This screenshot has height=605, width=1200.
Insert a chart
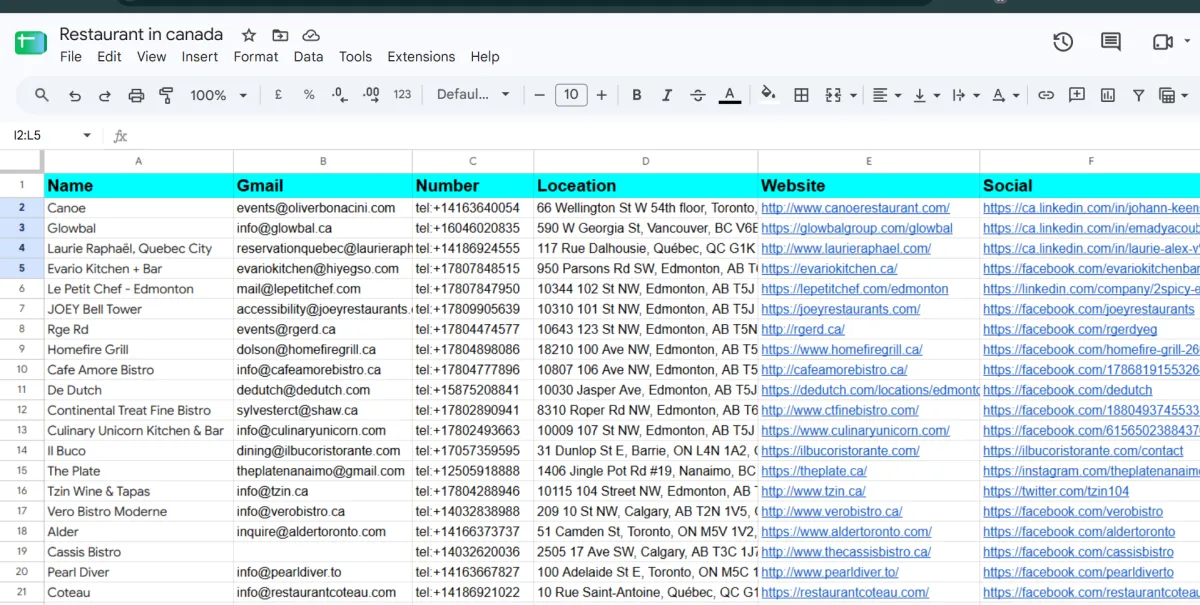[x=1107, y=95]
